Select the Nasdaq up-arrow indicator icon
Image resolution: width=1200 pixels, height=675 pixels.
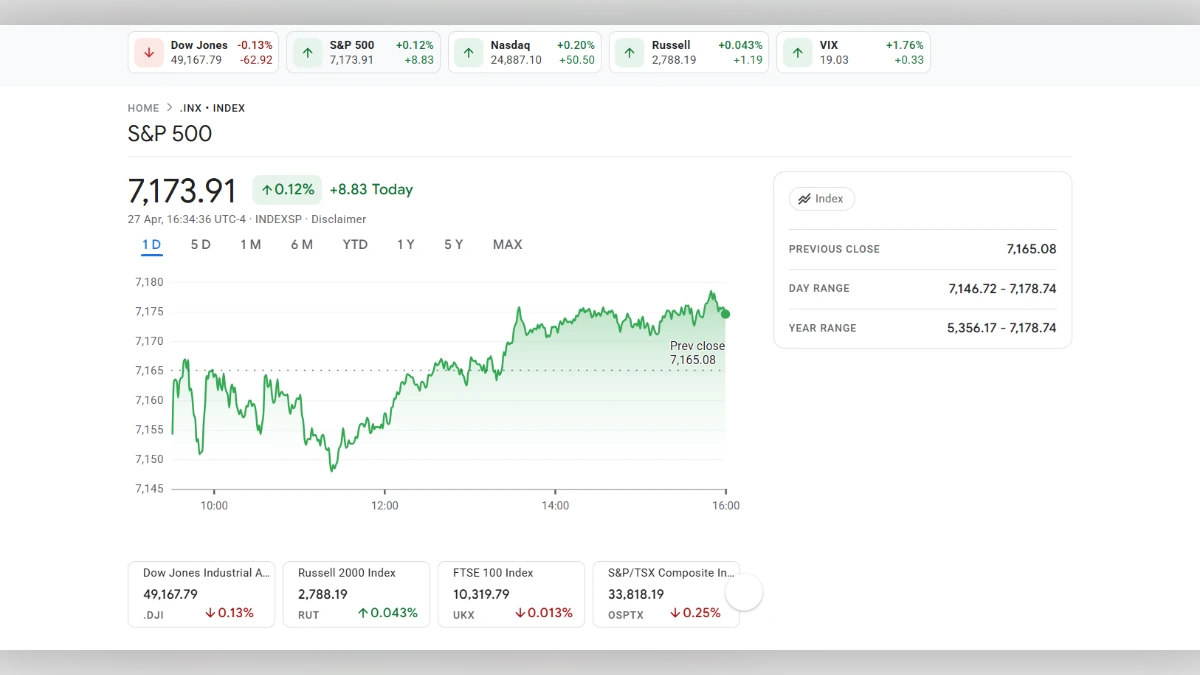click(x=468, y=52)
